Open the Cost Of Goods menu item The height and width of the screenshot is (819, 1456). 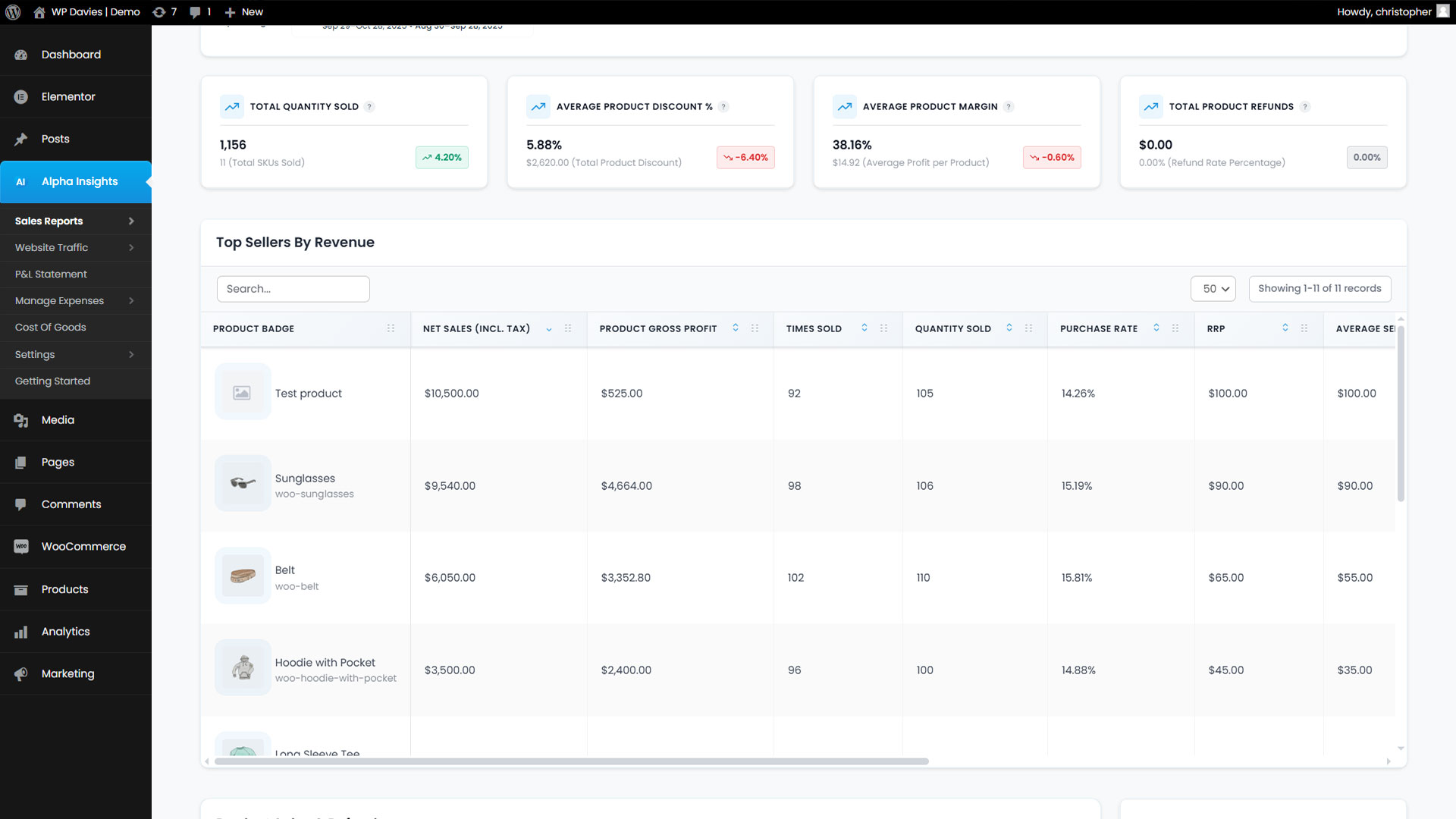[x=51, y=328]
